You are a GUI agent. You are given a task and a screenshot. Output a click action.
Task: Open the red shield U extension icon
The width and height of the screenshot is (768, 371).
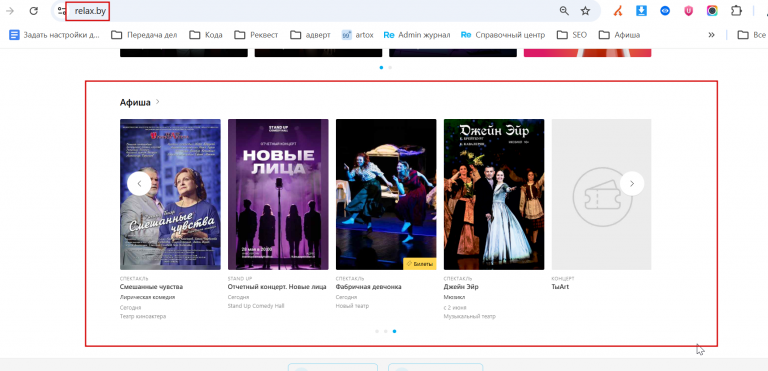[689, 11]
